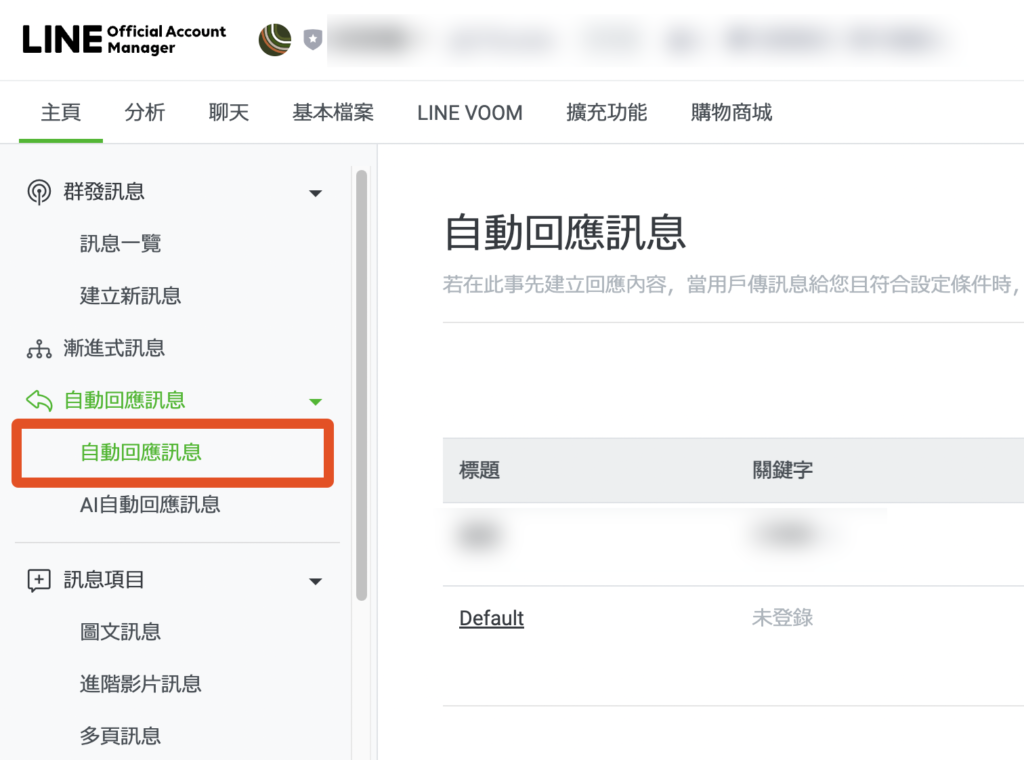Image resolution: width=1024 pixels, height=760 pixels.
Task: Click the 訊息項目 section label
Action: pos(104,580)
